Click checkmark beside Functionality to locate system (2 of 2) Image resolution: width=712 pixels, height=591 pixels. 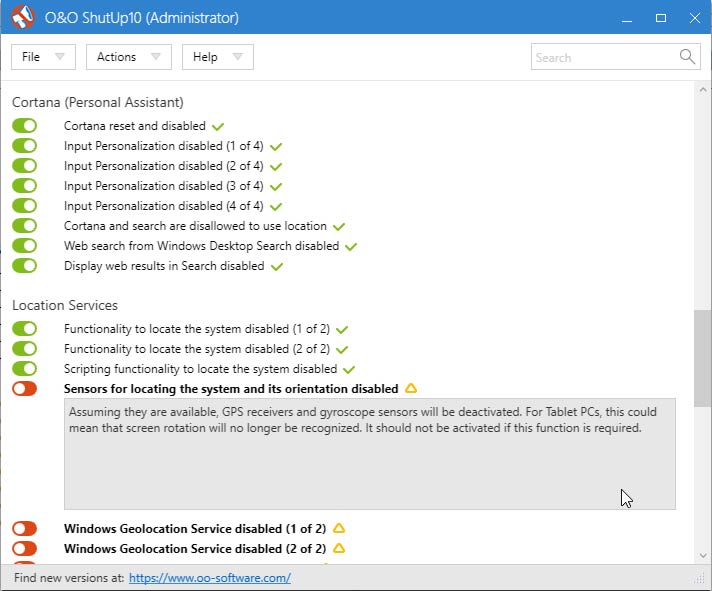point(342,349)
